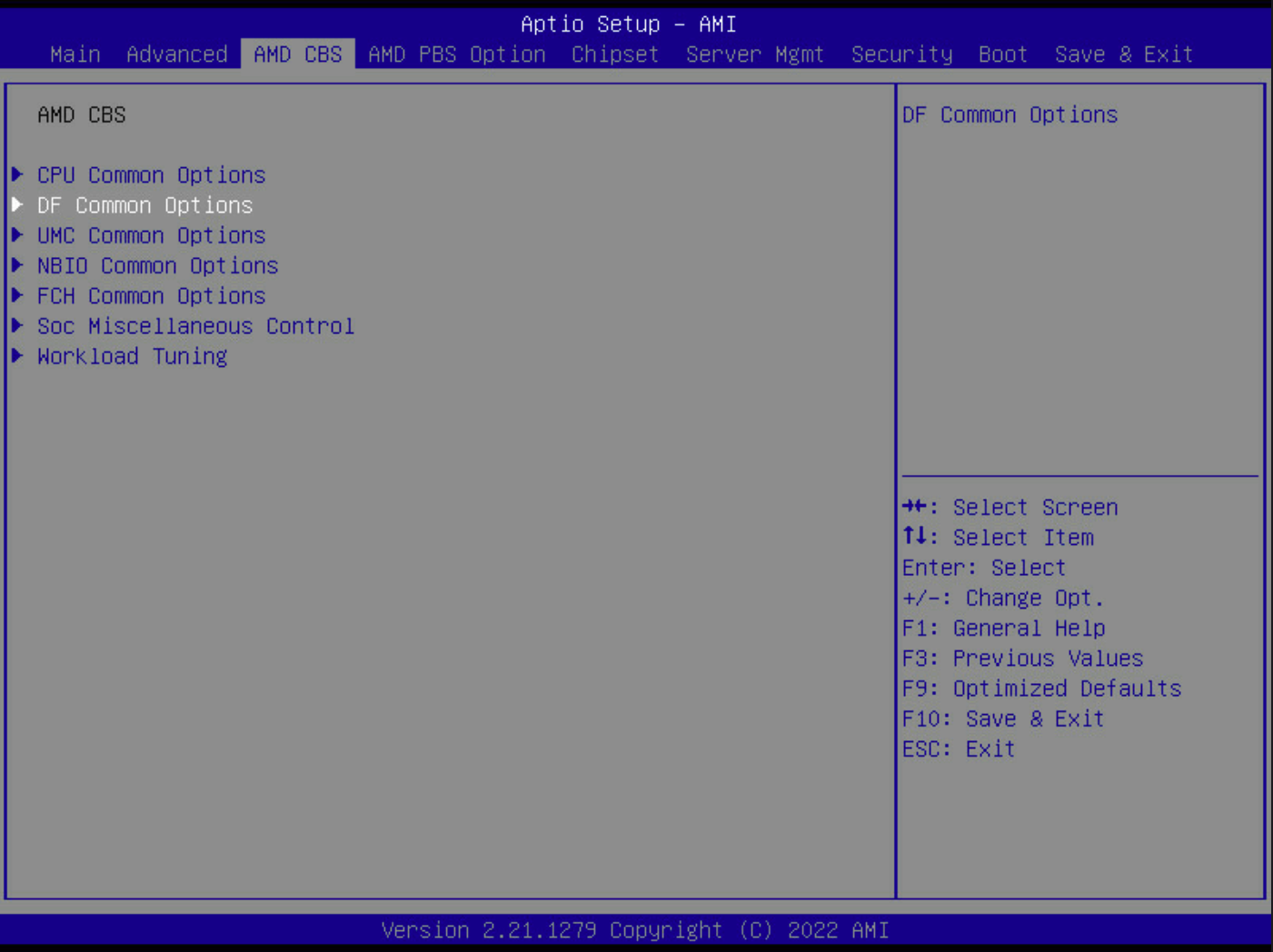Open the Security tab
This screenshot has width=1273, height=952.
point(902,55)
